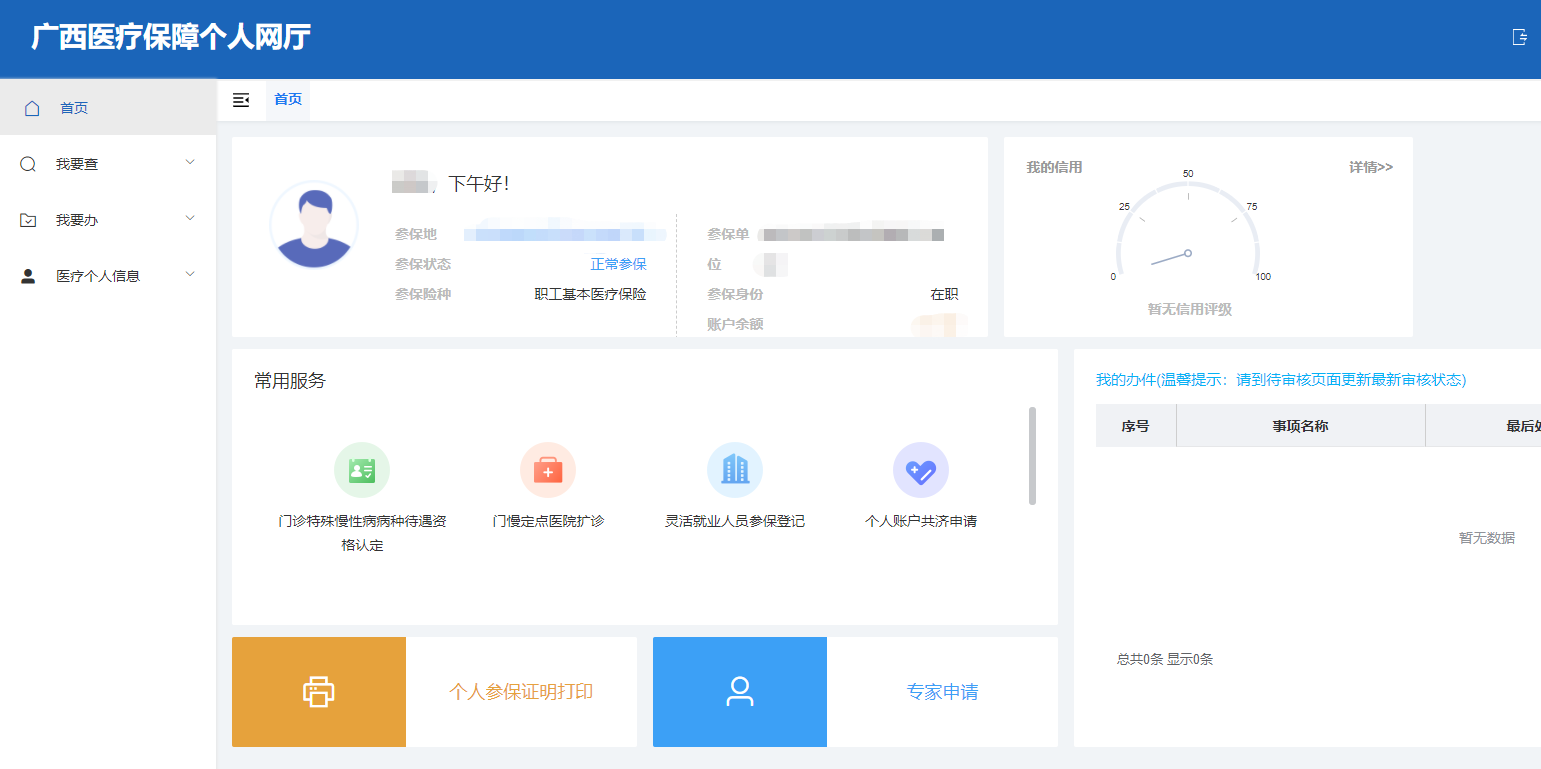Select the 门慢定点医院扩诊 service icon
The width and height of the screenshot is (1541, 769).
point(548,469)
